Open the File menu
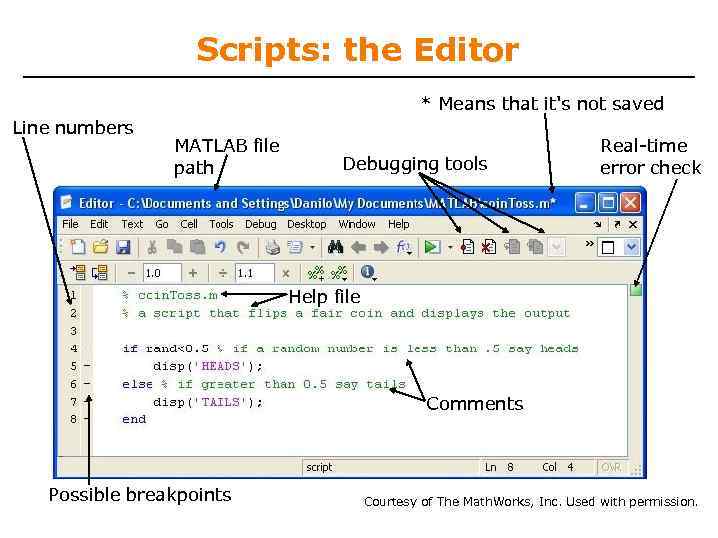Image resolution: width=718 pixels, height=538 pixels. coord(71,224)
